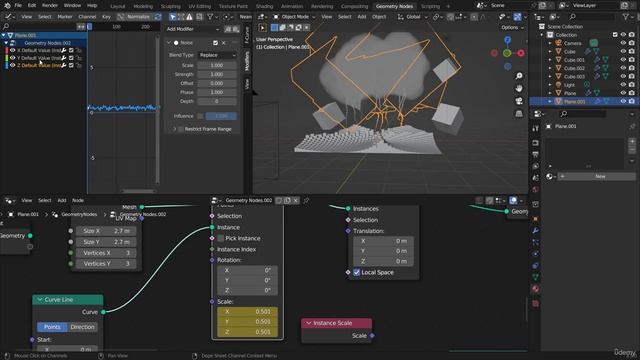Click the add workspace plus button
This screenshot has width=640, height=360.
[x=448, y=7]
